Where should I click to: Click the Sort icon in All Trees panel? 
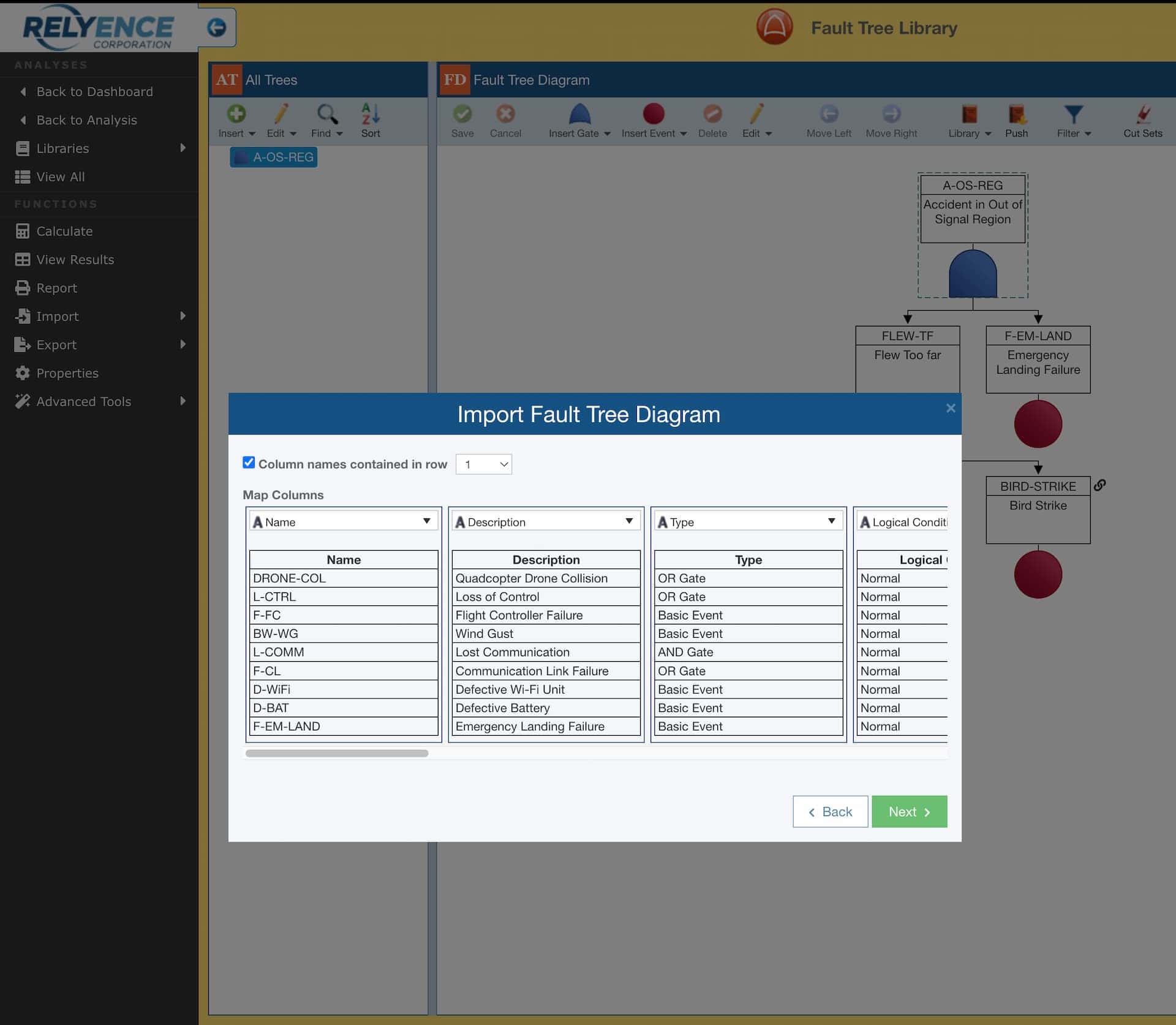(x=370, y=120)
